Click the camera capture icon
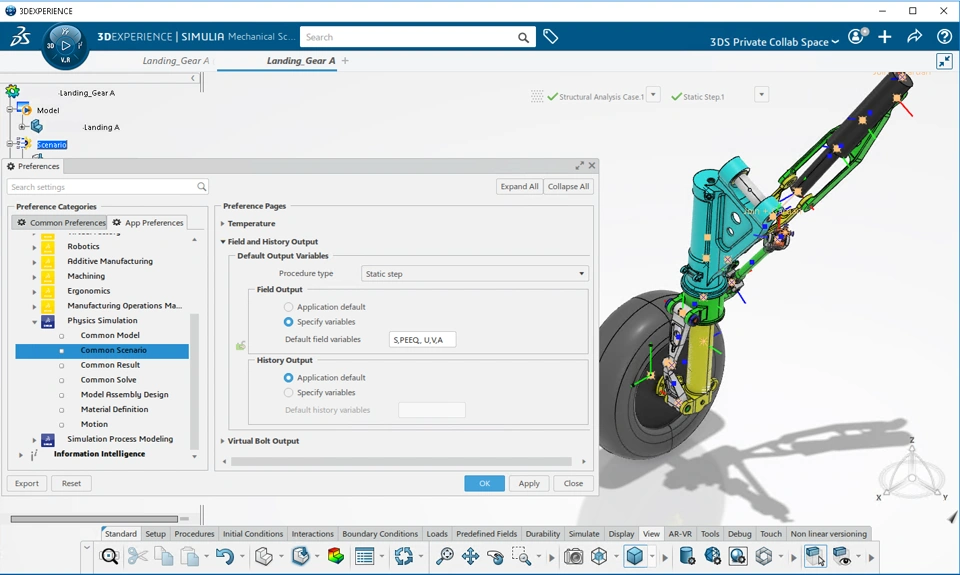 click(x=574, y=556)
